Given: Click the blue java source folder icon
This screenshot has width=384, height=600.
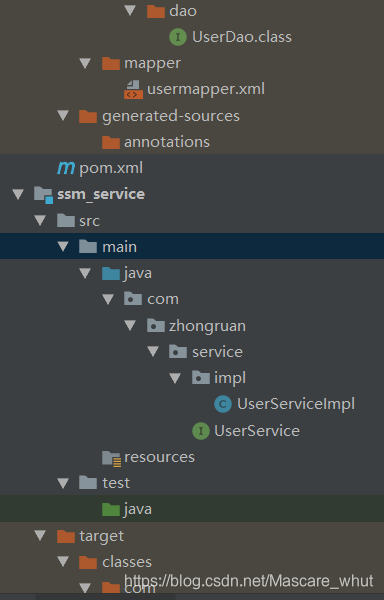Looking at the screenshot, I should pyautogui.click(x=111, y=274).
